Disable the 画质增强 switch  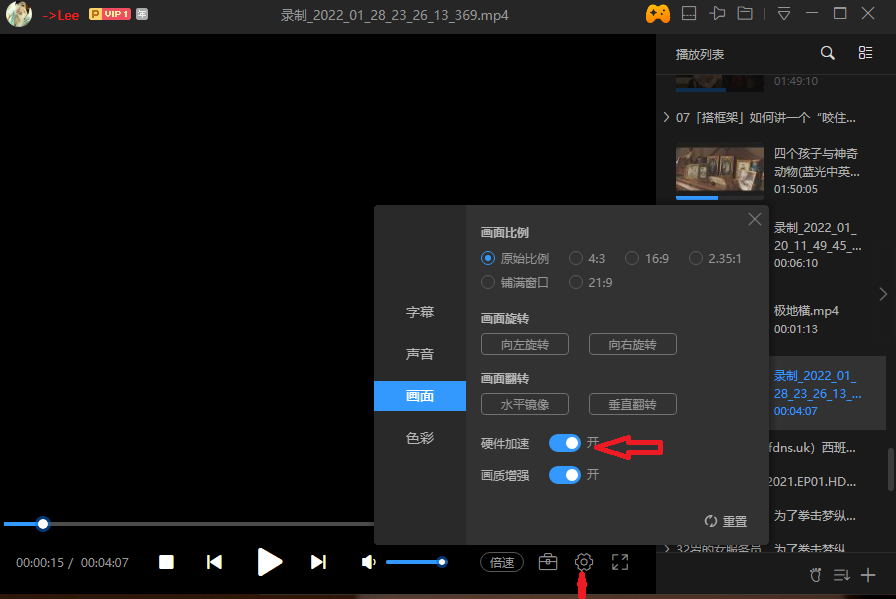[565, 475]
